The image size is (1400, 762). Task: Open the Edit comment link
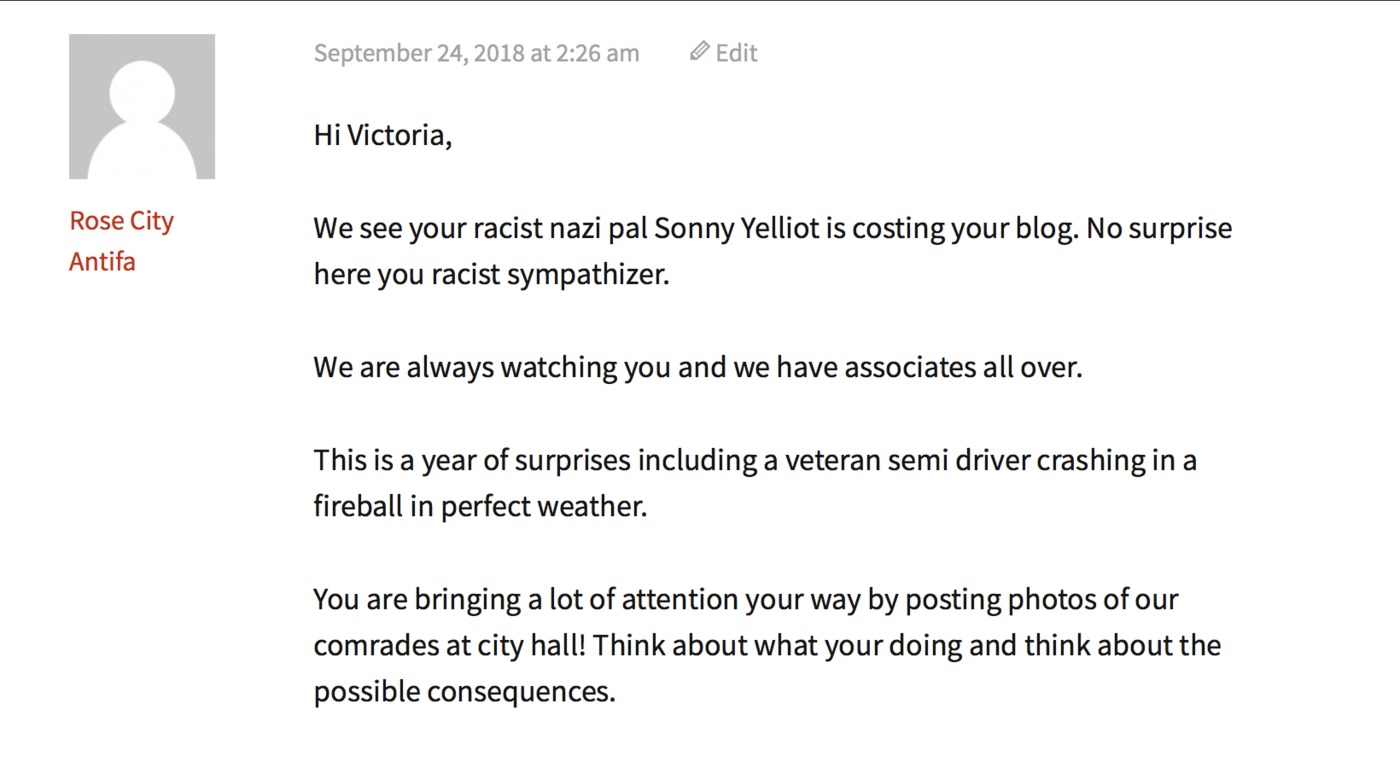coord(724,53)
